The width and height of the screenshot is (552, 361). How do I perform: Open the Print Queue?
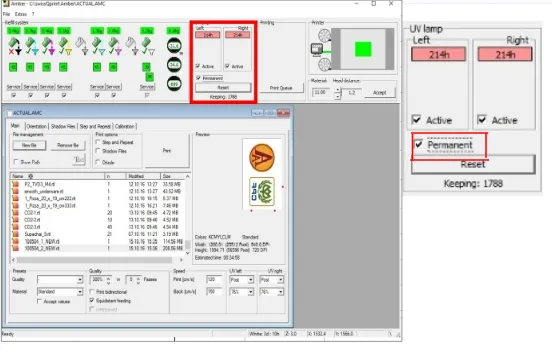click(281, 88)
